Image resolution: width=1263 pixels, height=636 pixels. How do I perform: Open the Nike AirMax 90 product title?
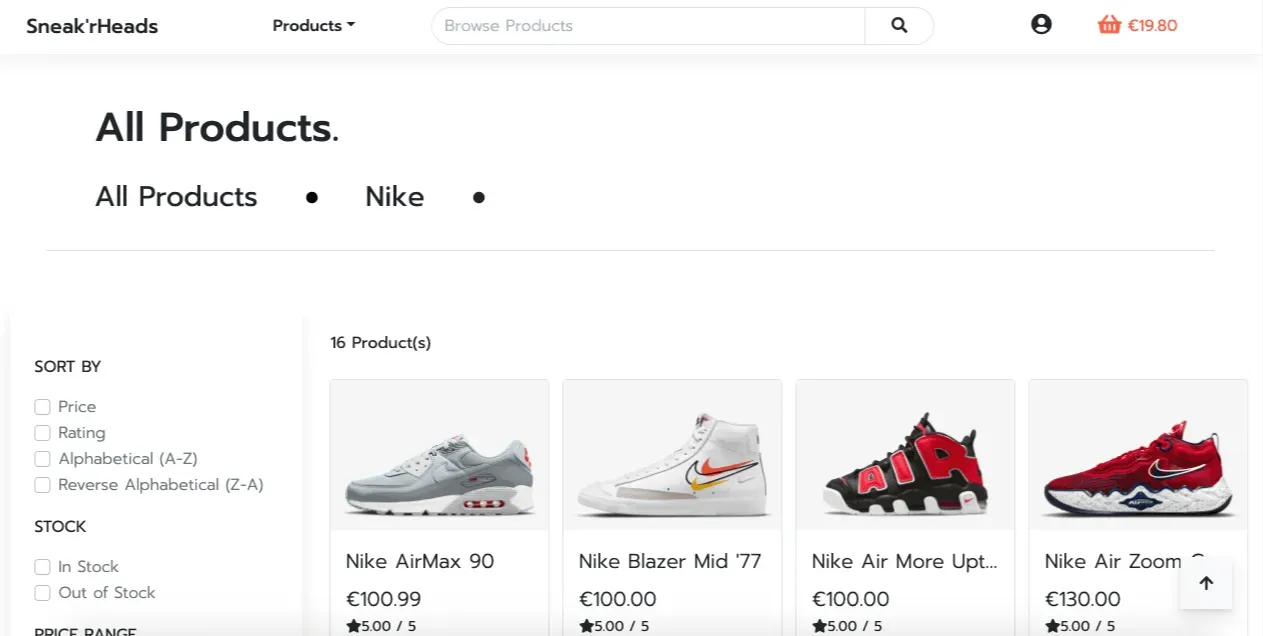click(420, 562)
